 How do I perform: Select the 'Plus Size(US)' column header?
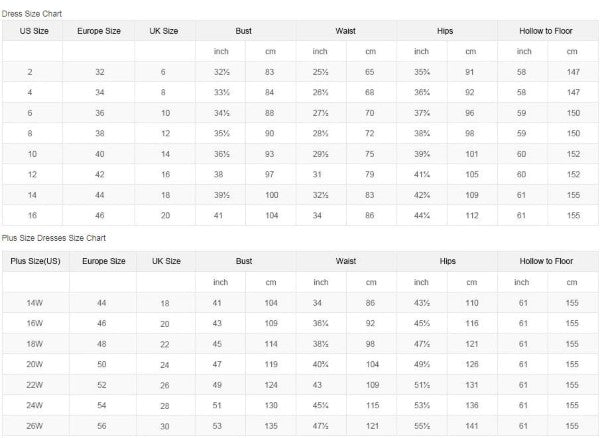click(31, 260)
